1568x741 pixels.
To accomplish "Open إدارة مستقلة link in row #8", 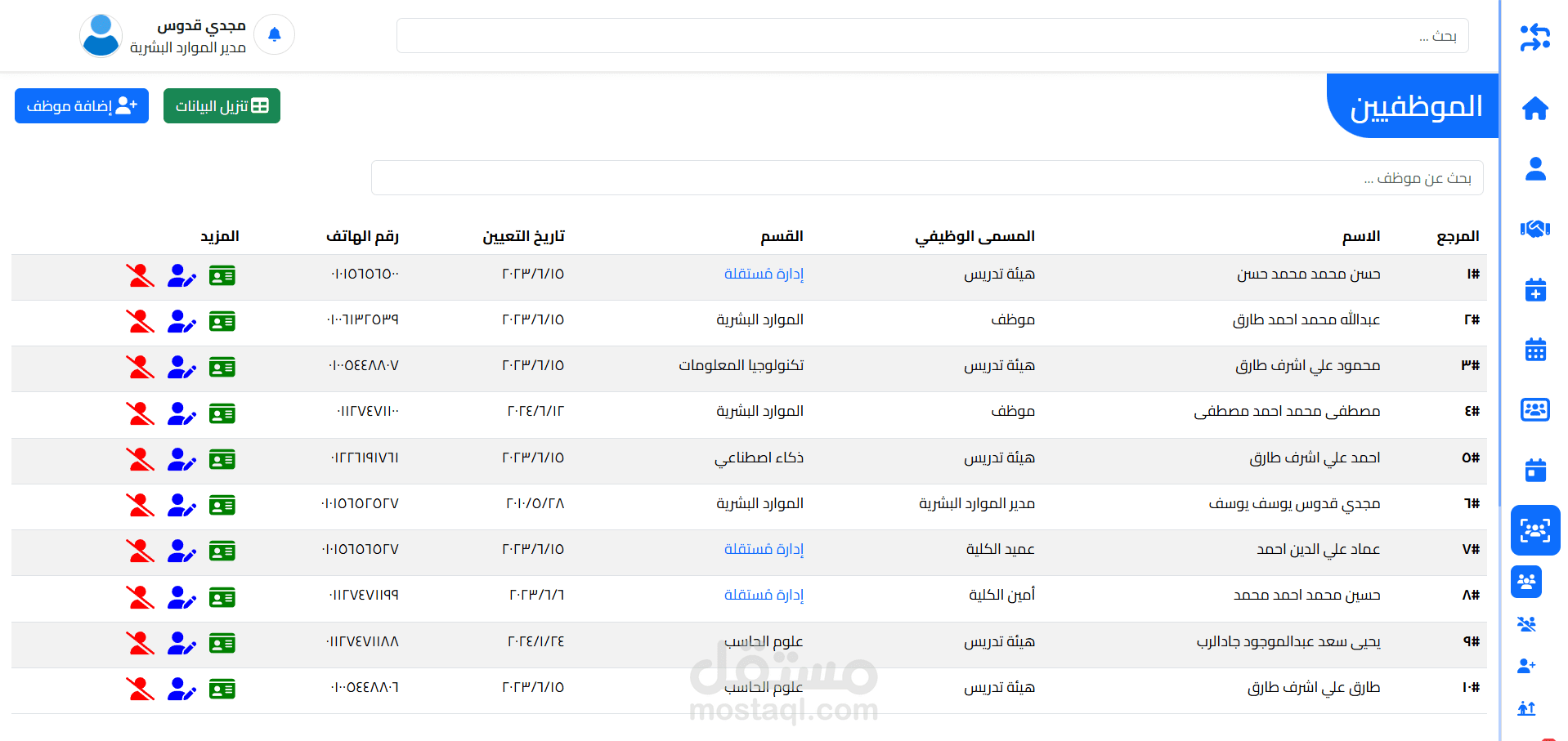I will (x=764, y=596).
